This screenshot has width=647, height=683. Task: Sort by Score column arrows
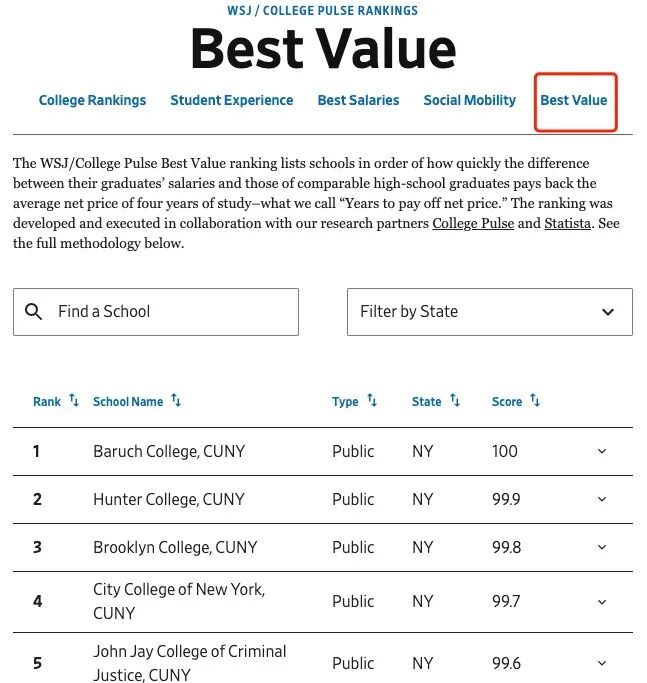click(535, 401)
